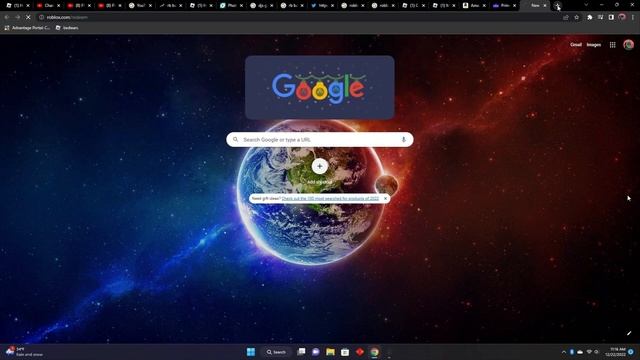Start voice search with microphone icon
This screenshot has width=640, height=360.
[403, 140]
